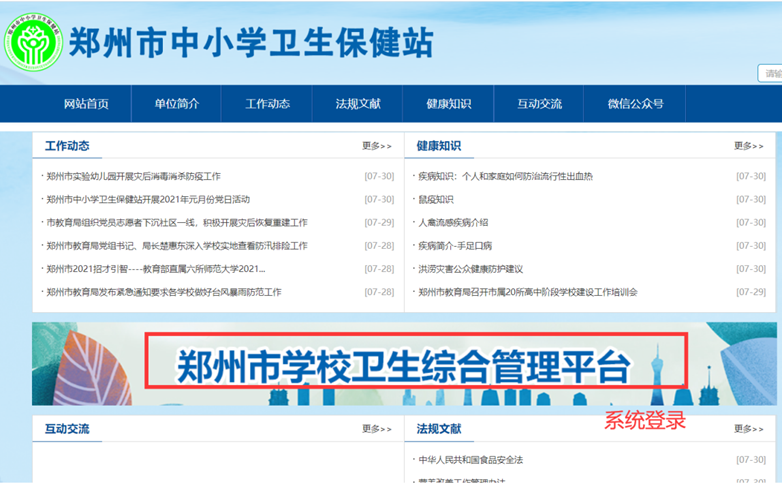
Task: Open 网站首页 navigation menu item
Action: pyautogui.click(x=86, y=104)
